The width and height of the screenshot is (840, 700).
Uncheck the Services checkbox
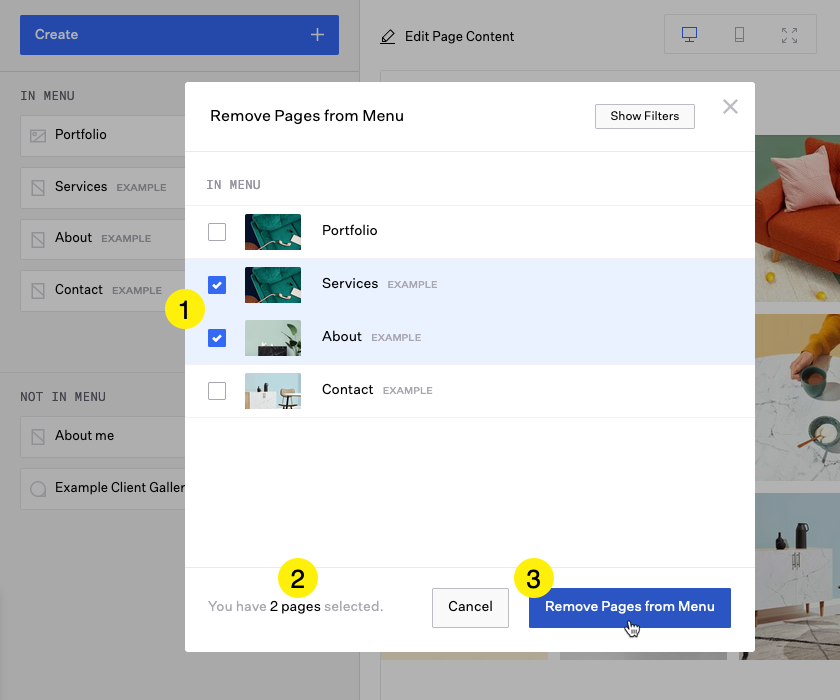click(x=217, y=285)
